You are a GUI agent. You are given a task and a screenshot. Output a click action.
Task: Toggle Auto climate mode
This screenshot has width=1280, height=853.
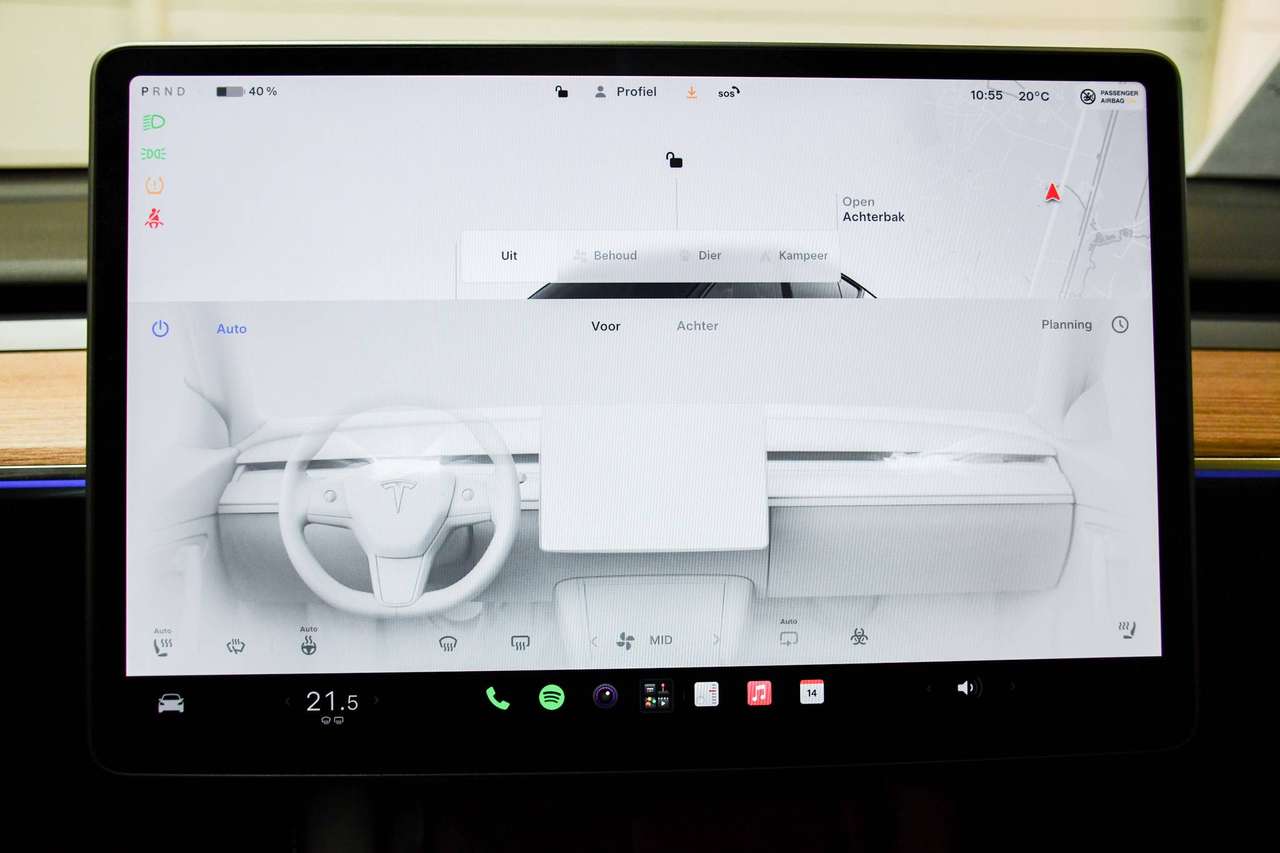pos(231,329)
